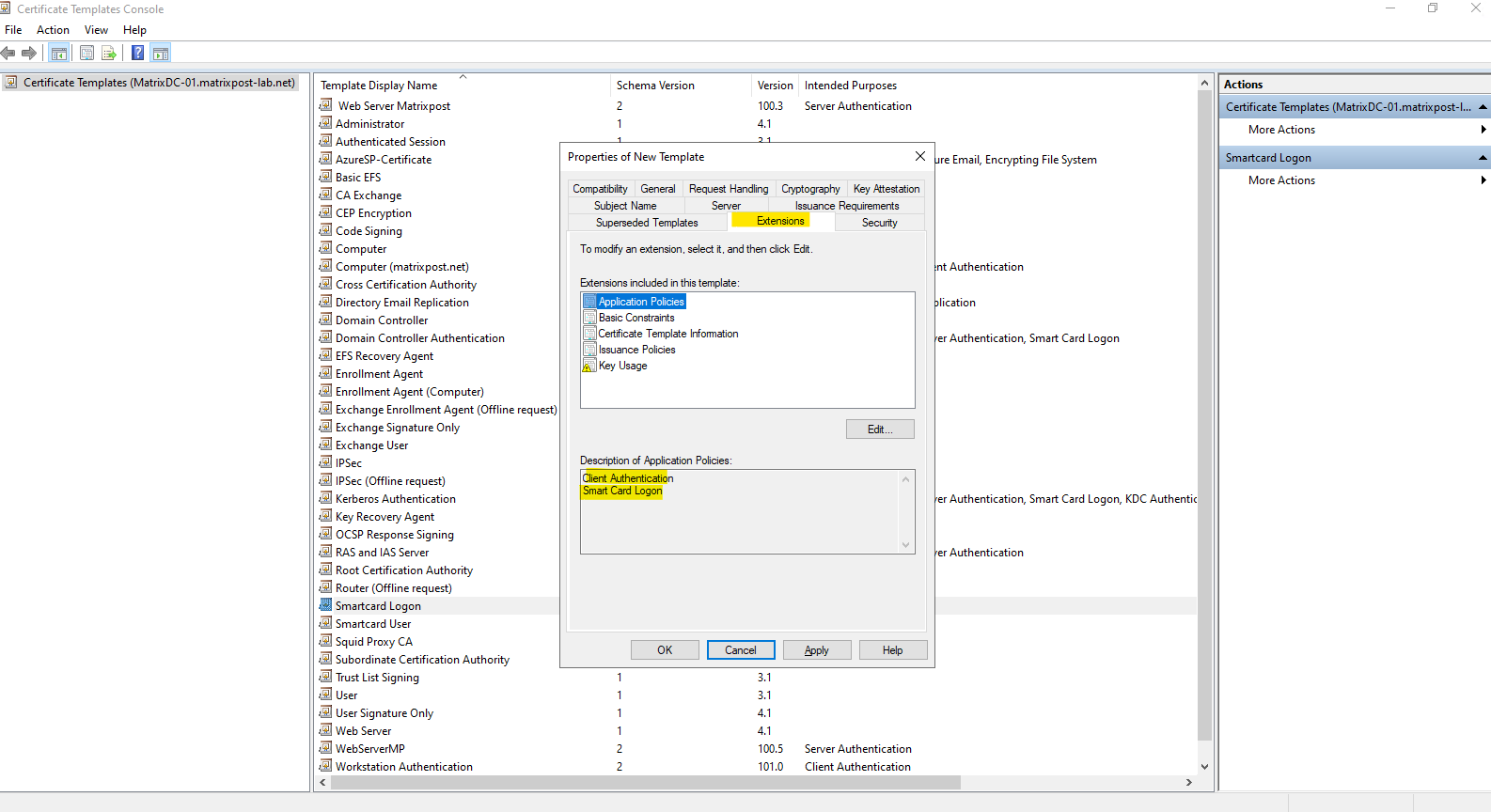Click the template list scroll-up arrow

pyautogui.click(x=1204, y=84)
